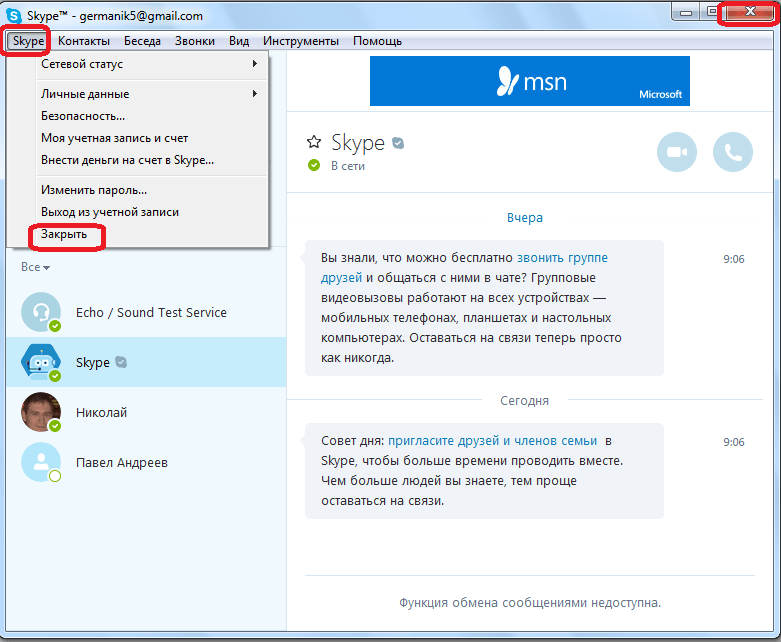Click the Skype logo in the title bar
Viewport: 781px width, 642px height.
(14, 15)
